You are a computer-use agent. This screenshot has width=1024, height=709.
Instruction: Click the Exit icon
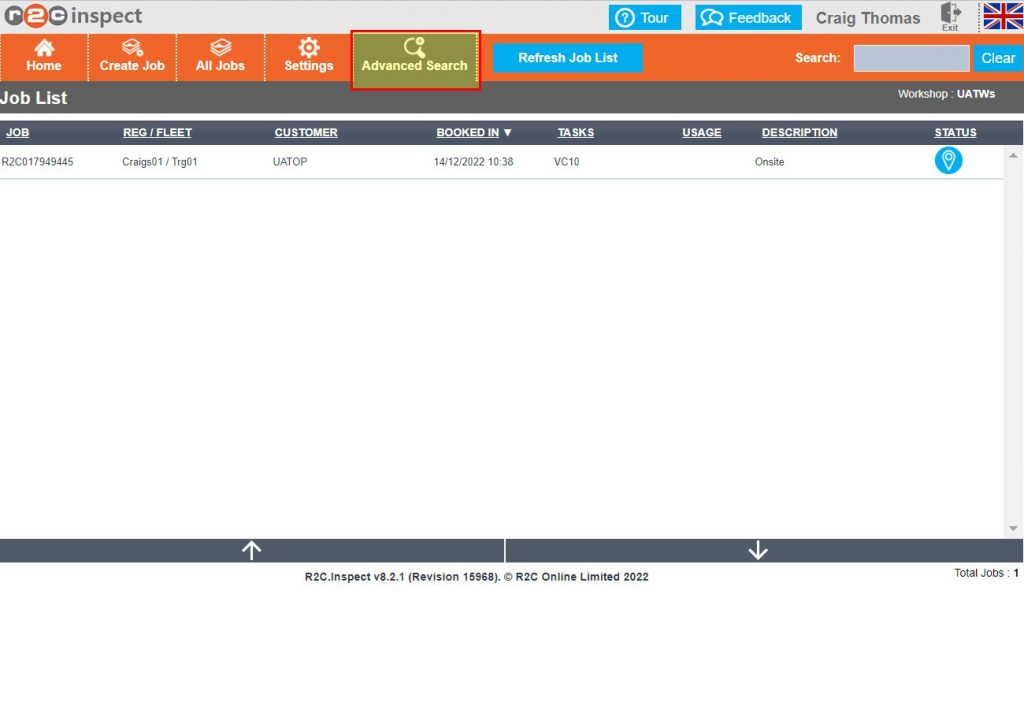point(950,16)
